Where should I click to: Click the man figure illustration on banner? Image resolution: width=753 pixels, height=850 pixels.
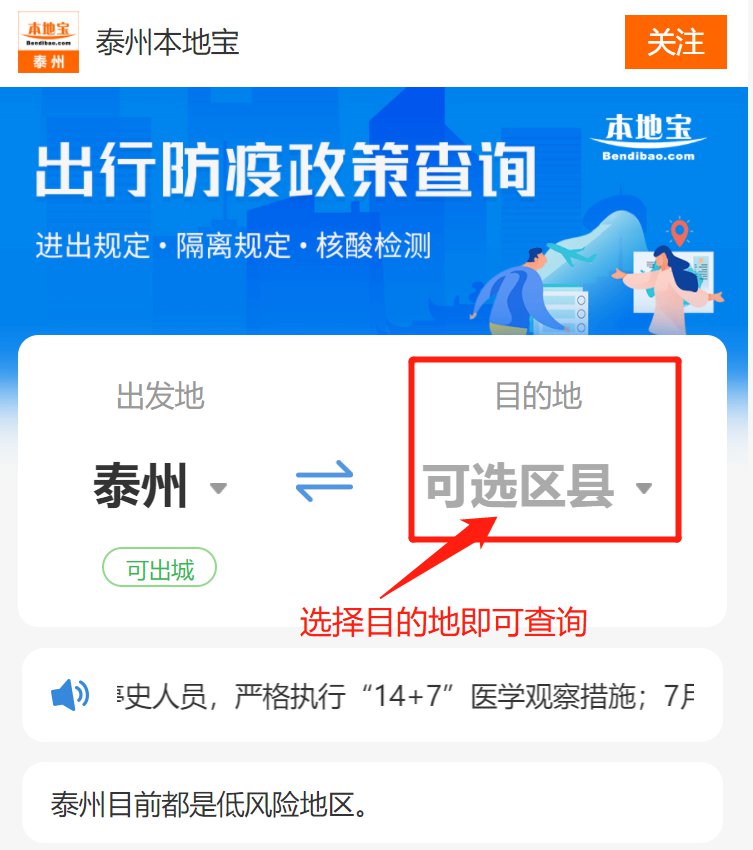click(517, 291)
